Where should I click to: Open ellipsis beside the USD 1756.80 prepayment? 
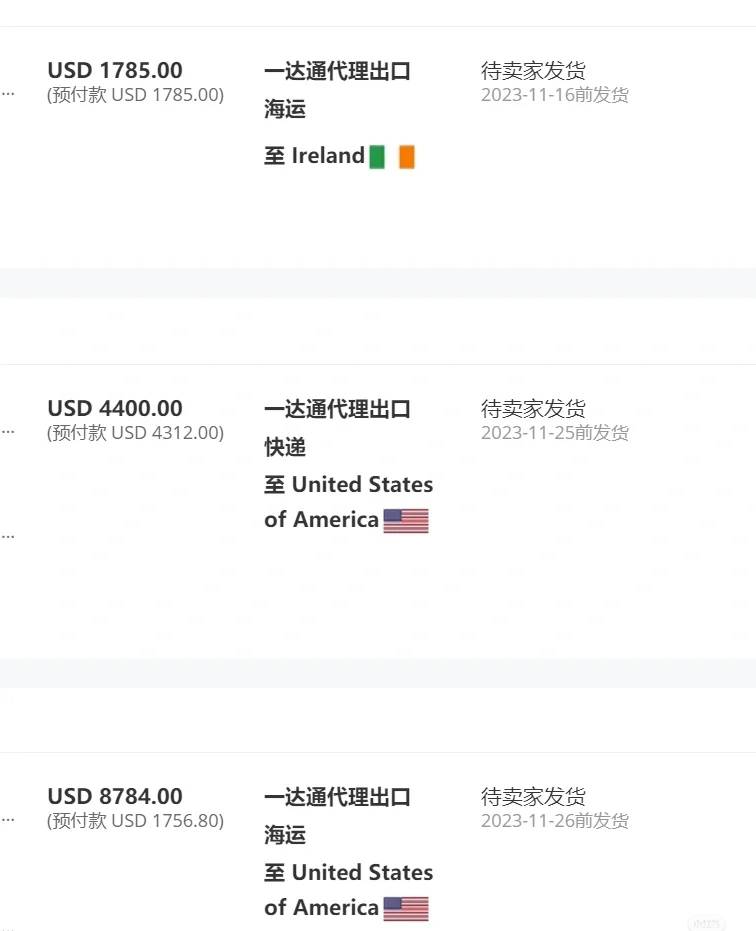(8, 819)
